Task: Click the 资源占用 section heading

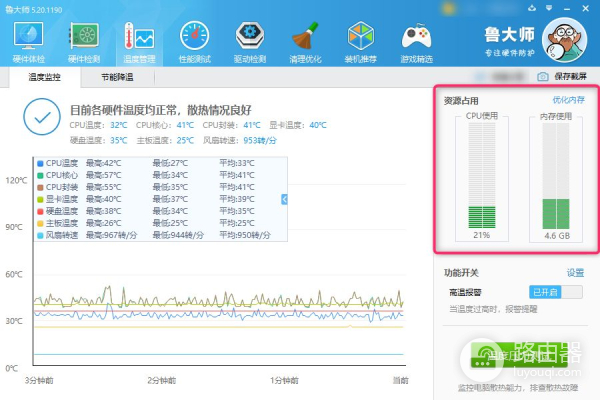Action: click(x=461, y=101)
